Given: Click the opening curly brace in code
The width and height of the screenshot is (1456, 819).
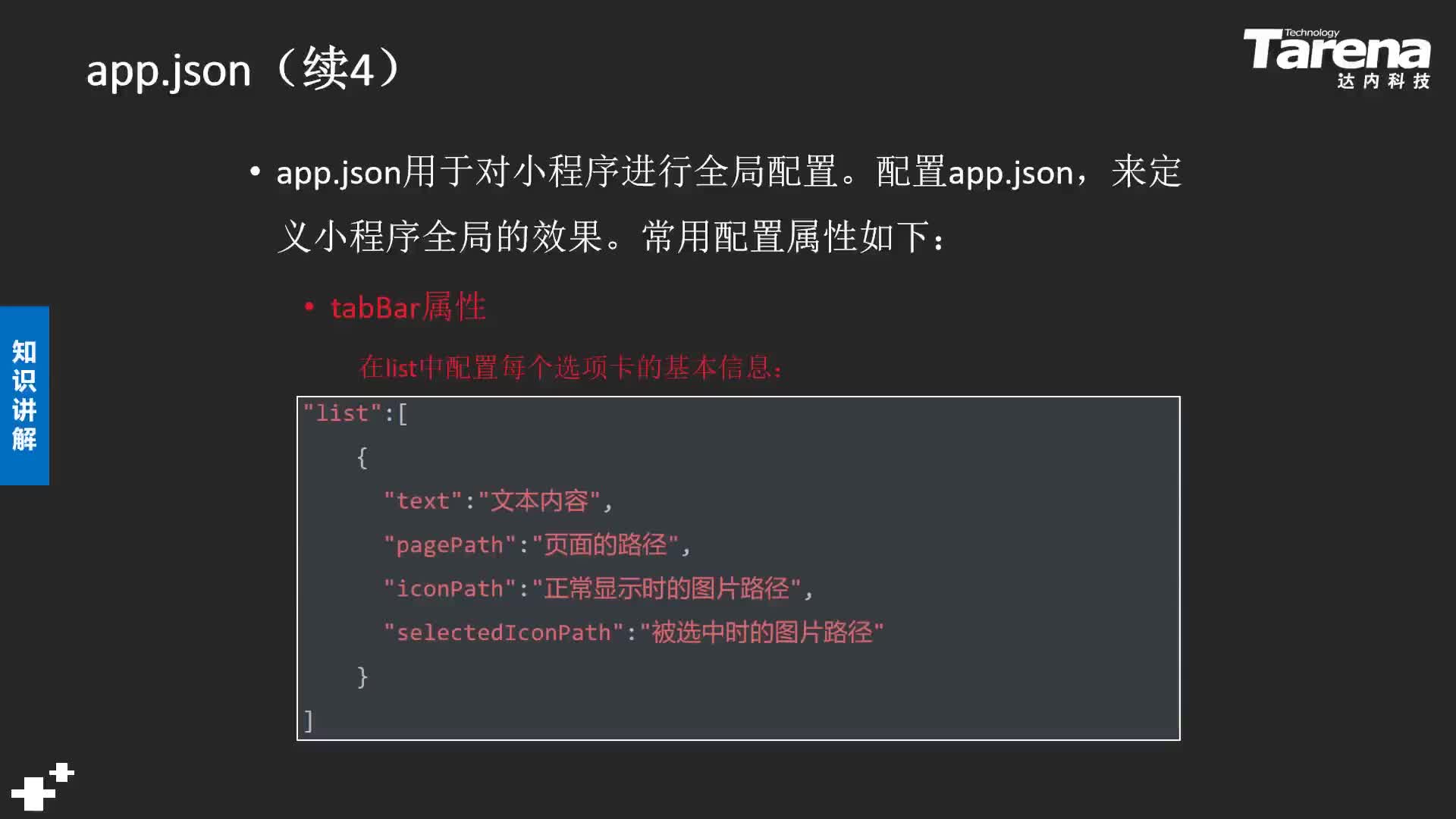Looking at the screenshot, I should pyautogui.click(x=362, y=457).
